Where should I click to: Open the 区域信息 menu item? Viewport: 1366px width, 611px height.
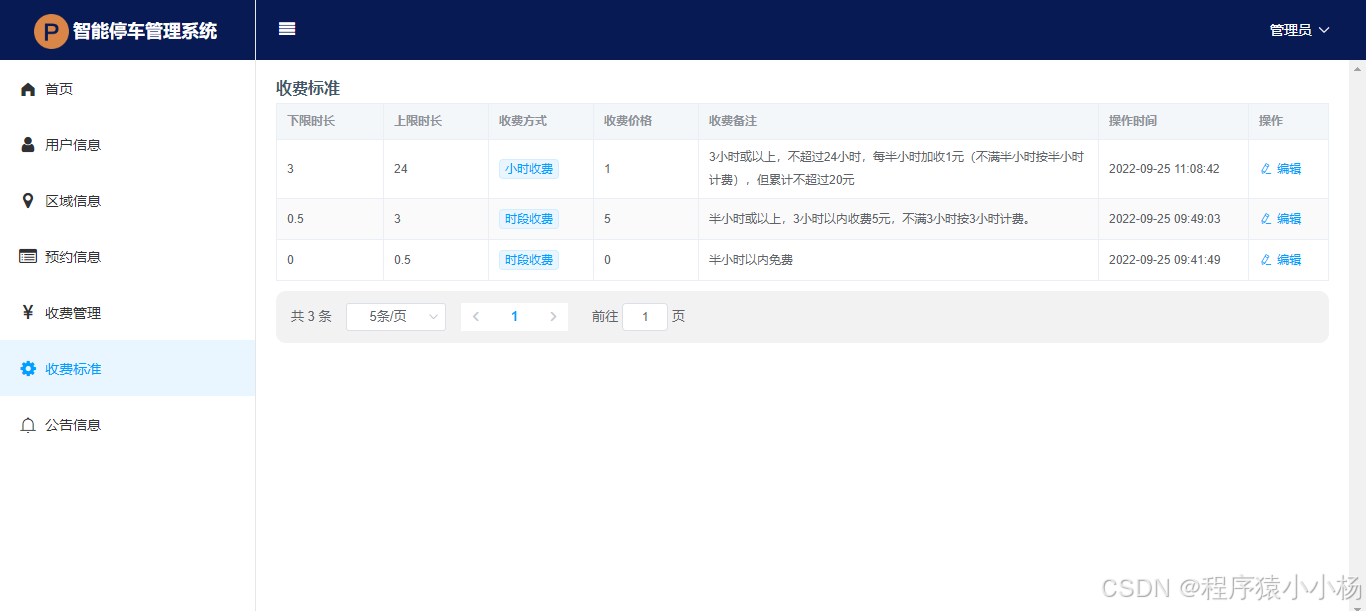click(128, 201)
